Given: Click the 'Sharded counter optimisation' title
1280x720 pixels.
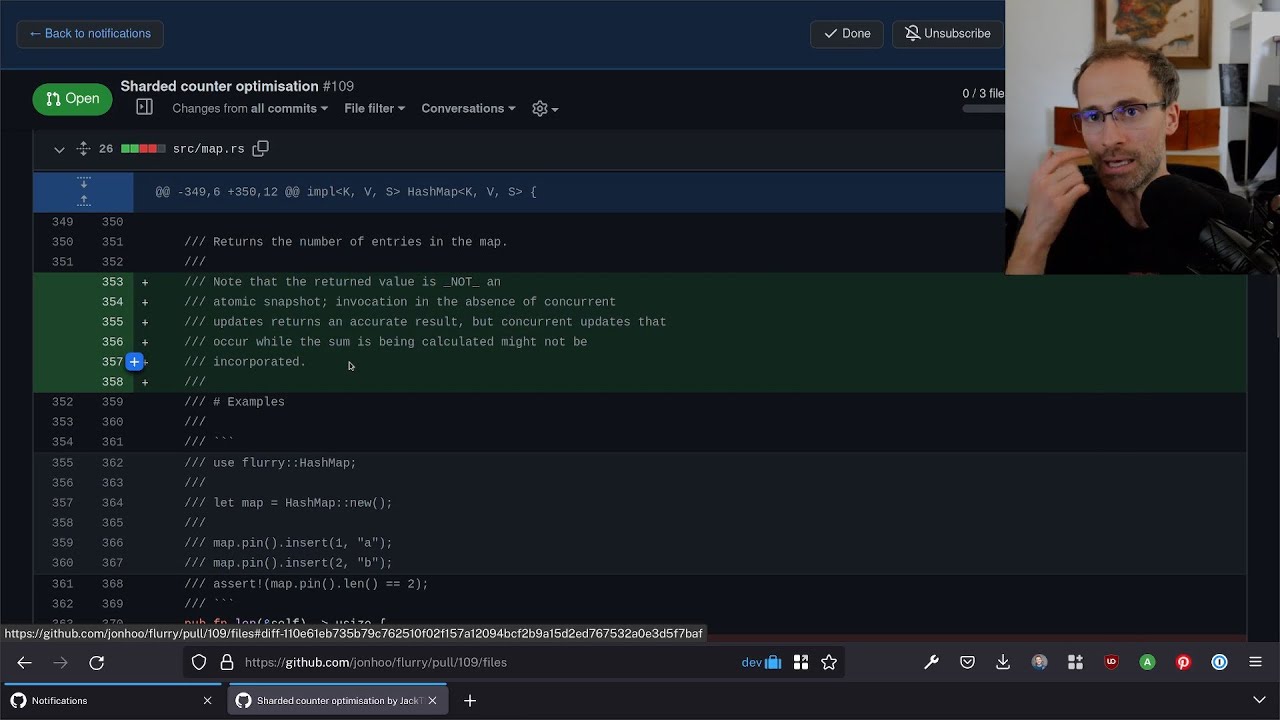Looking at the screenshot, I should pyautogui.click(x=219, y=86).
